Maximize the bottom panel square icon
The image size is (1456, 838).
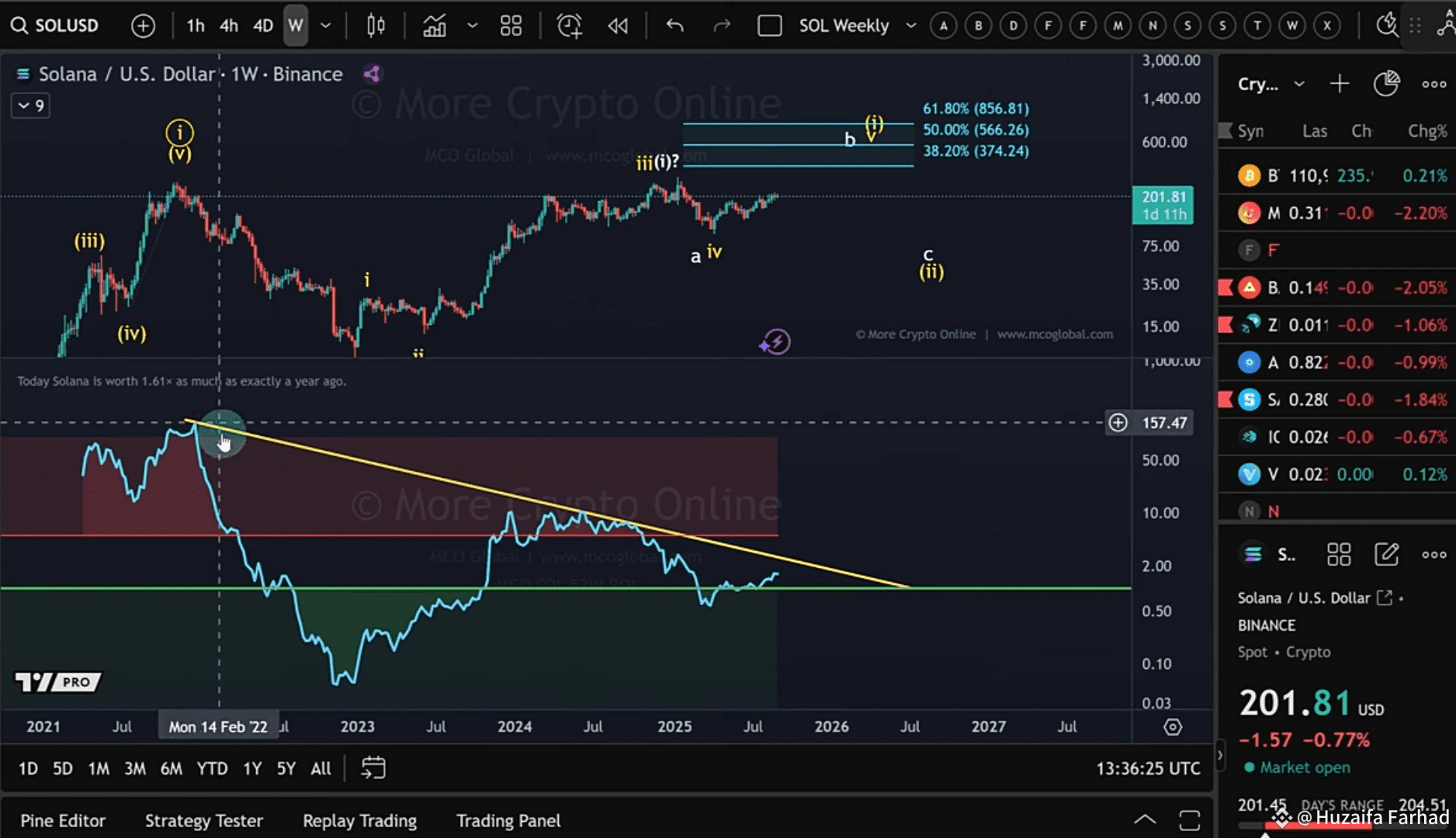1189,820
